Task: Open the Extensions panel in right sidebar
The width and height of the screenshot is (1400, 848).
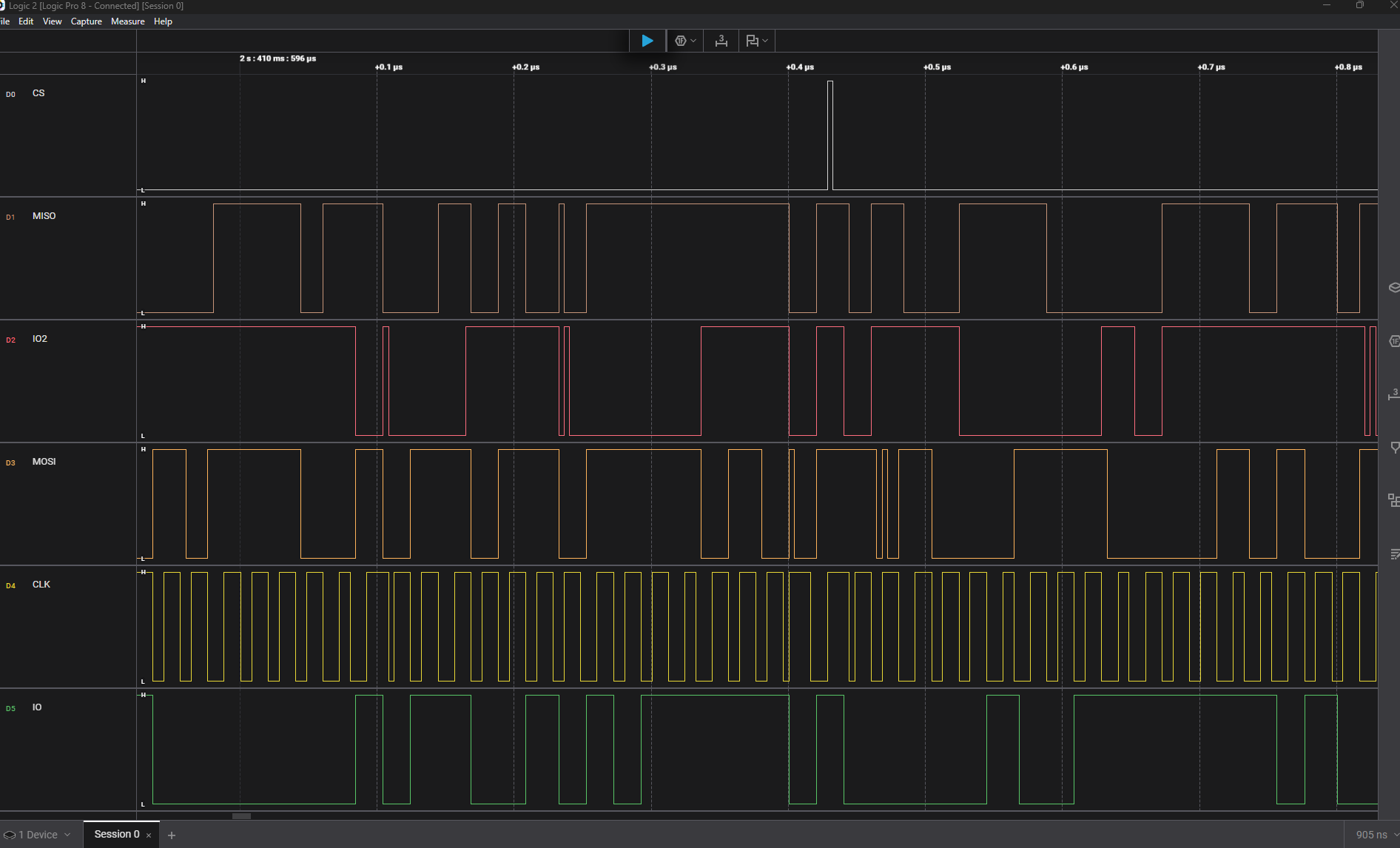Action: pos(1394,501)
